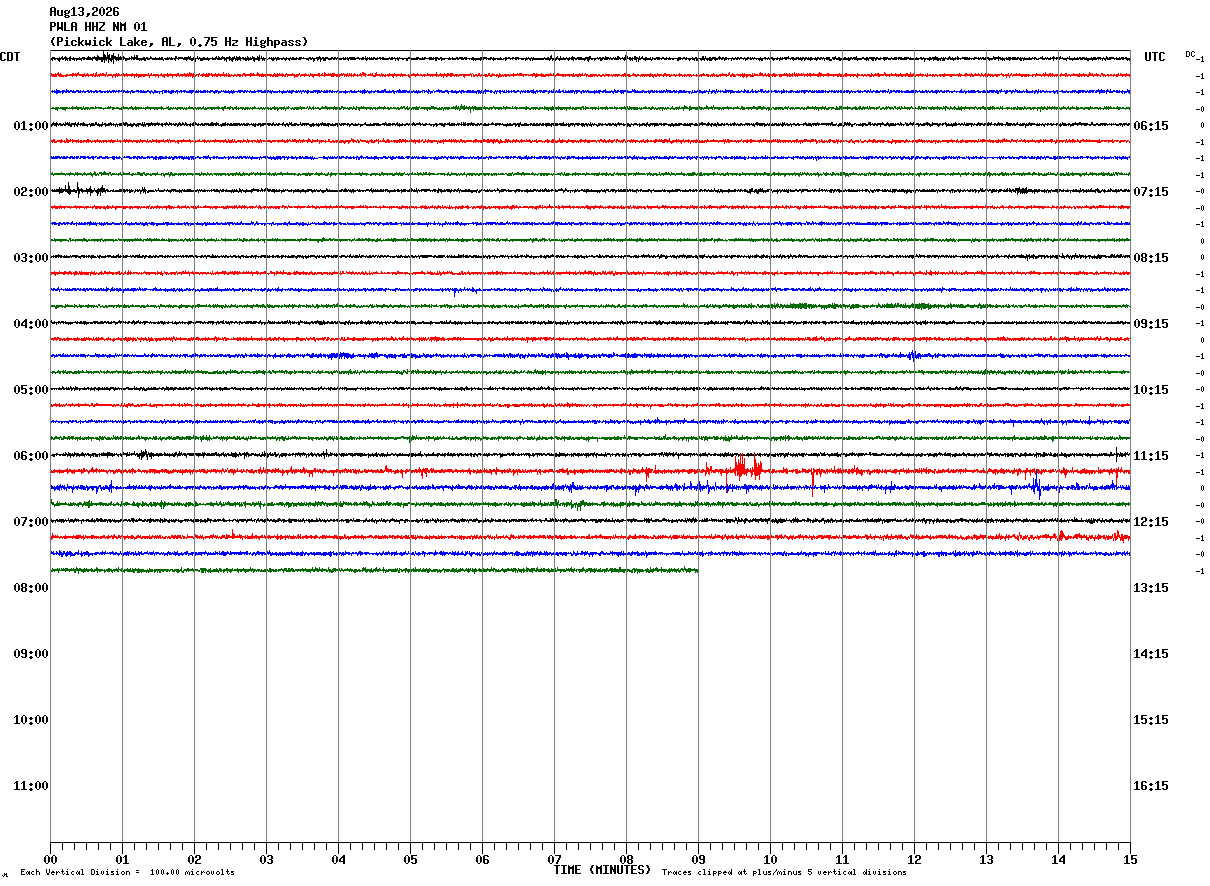Select the 04:00 CDT row label
This screenshot has height=886, width=1210.
click(x=31, y=324)
